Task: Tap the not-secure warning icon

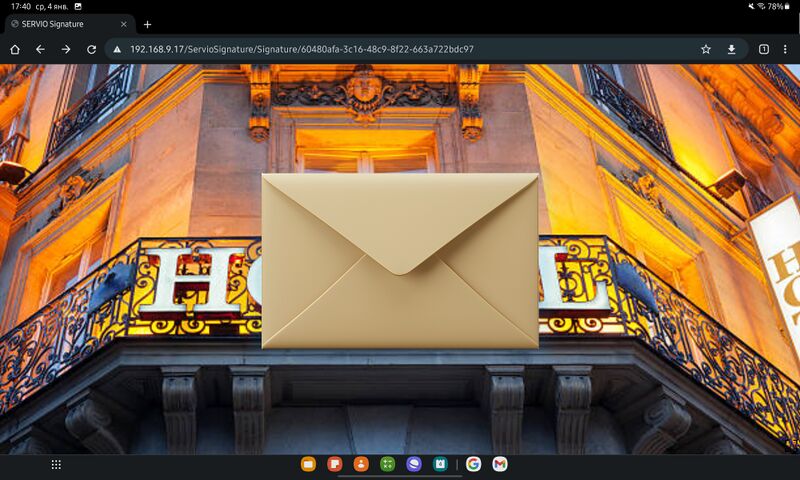Action: coord(117,49)
